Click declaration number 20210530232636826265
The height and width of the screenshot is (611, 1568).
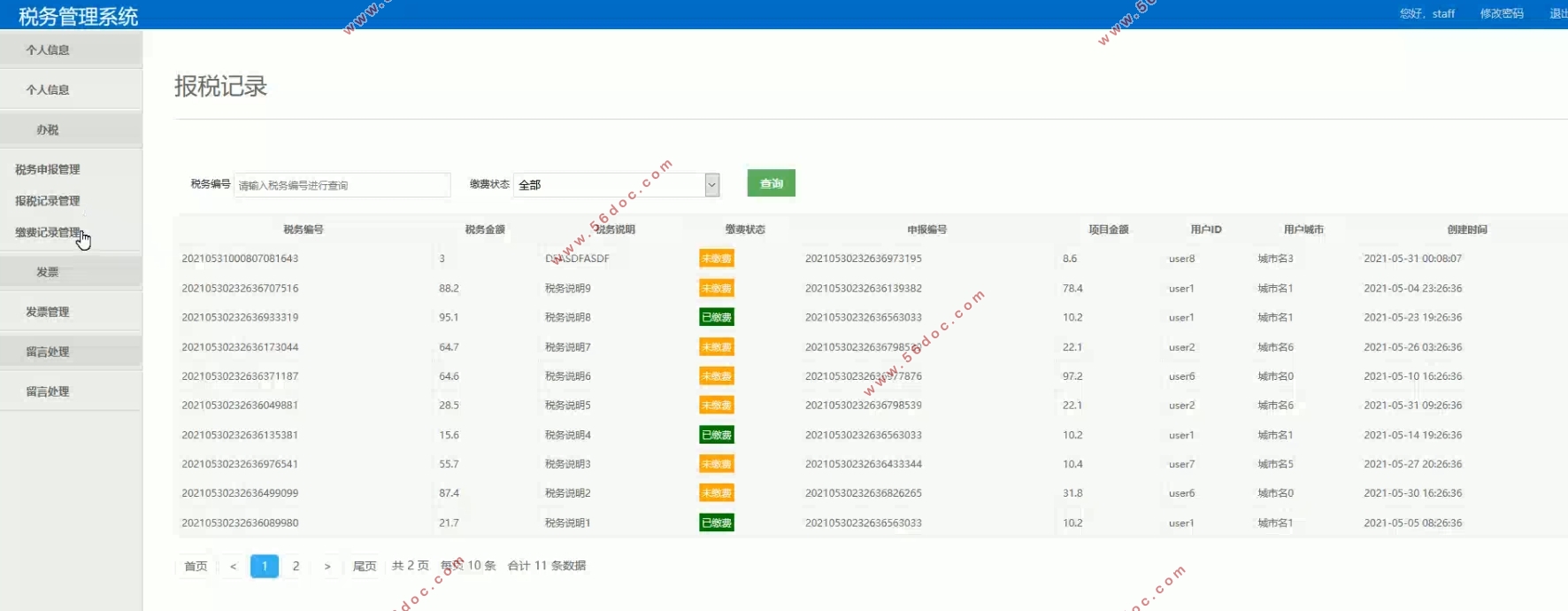[x=864, y=493]
